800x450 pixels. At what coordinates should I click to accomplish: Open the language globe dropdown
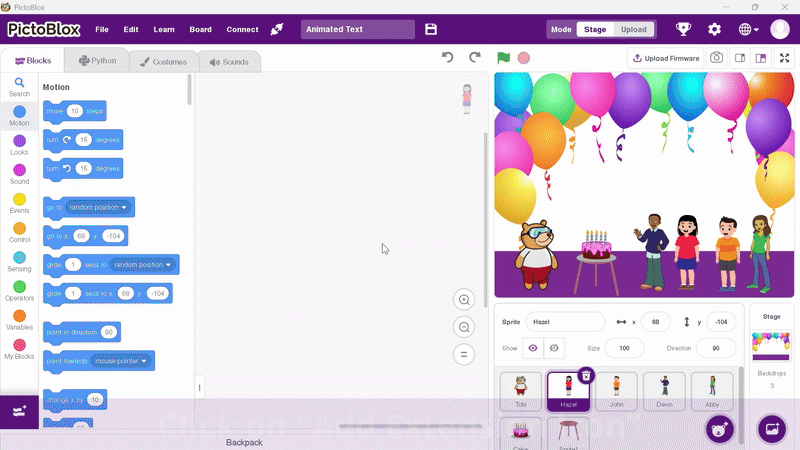coord(748,30)
